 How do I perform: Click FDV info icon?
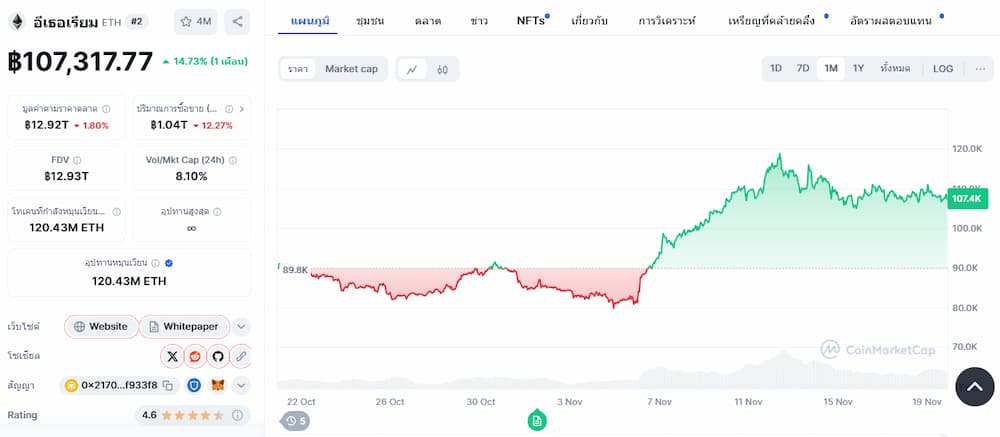click(x=77, y=160)
